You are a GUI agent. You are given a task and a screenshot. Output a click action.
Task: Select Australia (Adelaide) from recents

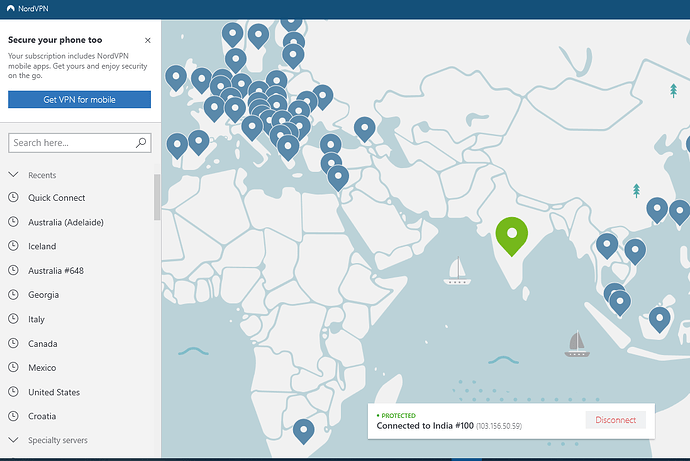66,222
